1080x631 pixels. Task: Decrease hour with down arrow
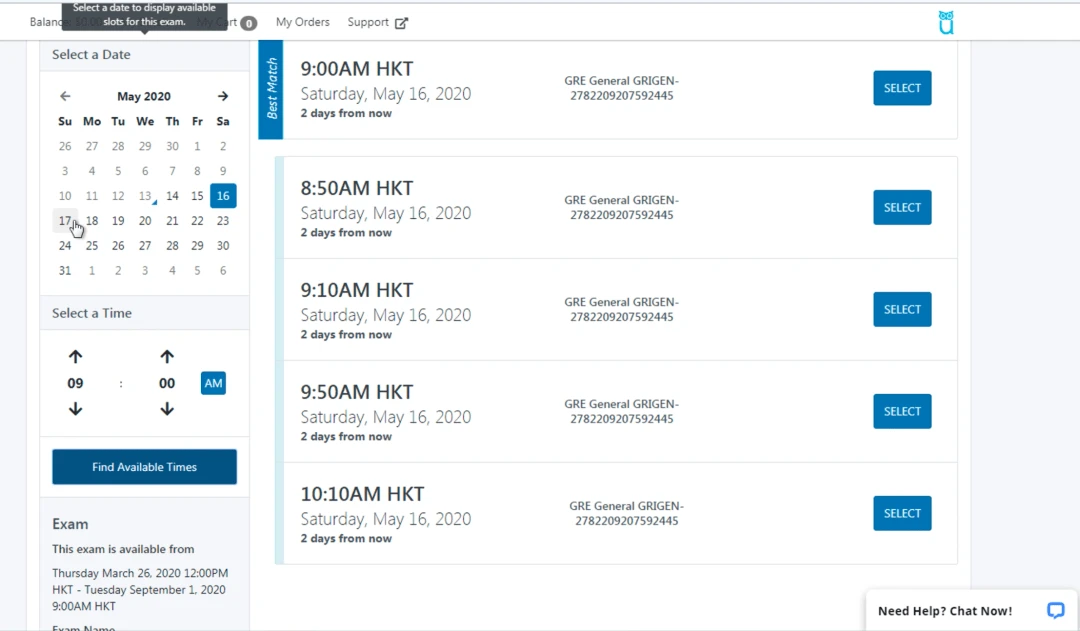pyautogui.click(x=75, y=409)
